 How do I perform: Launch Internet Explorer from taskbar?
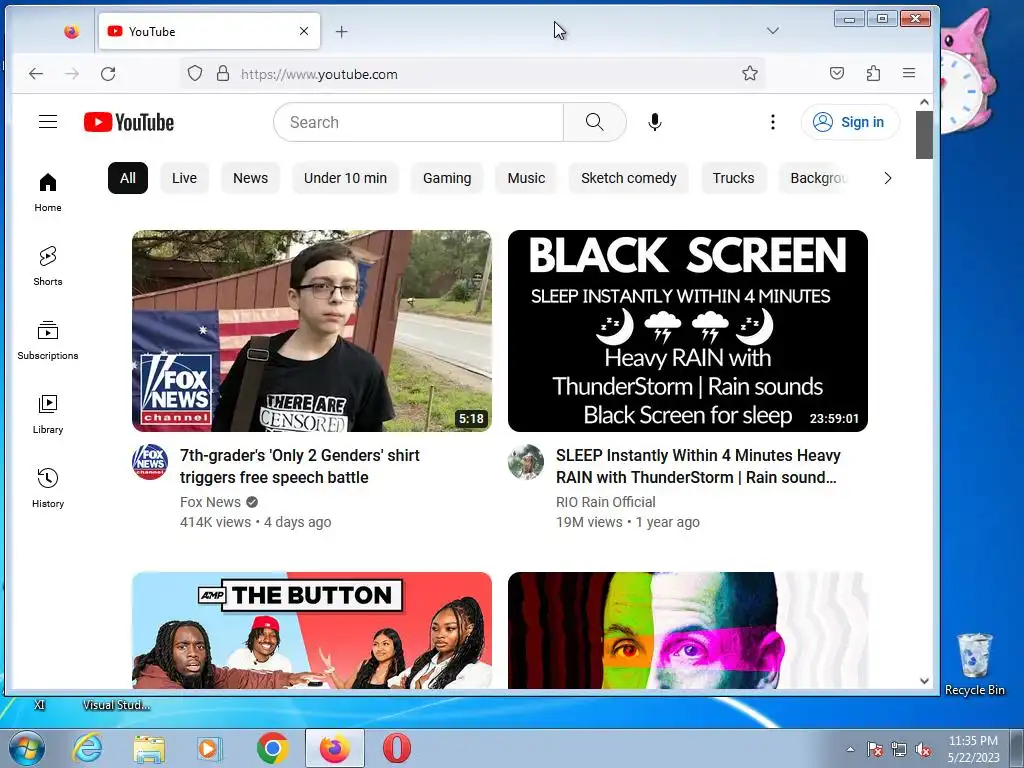point(87,748)
